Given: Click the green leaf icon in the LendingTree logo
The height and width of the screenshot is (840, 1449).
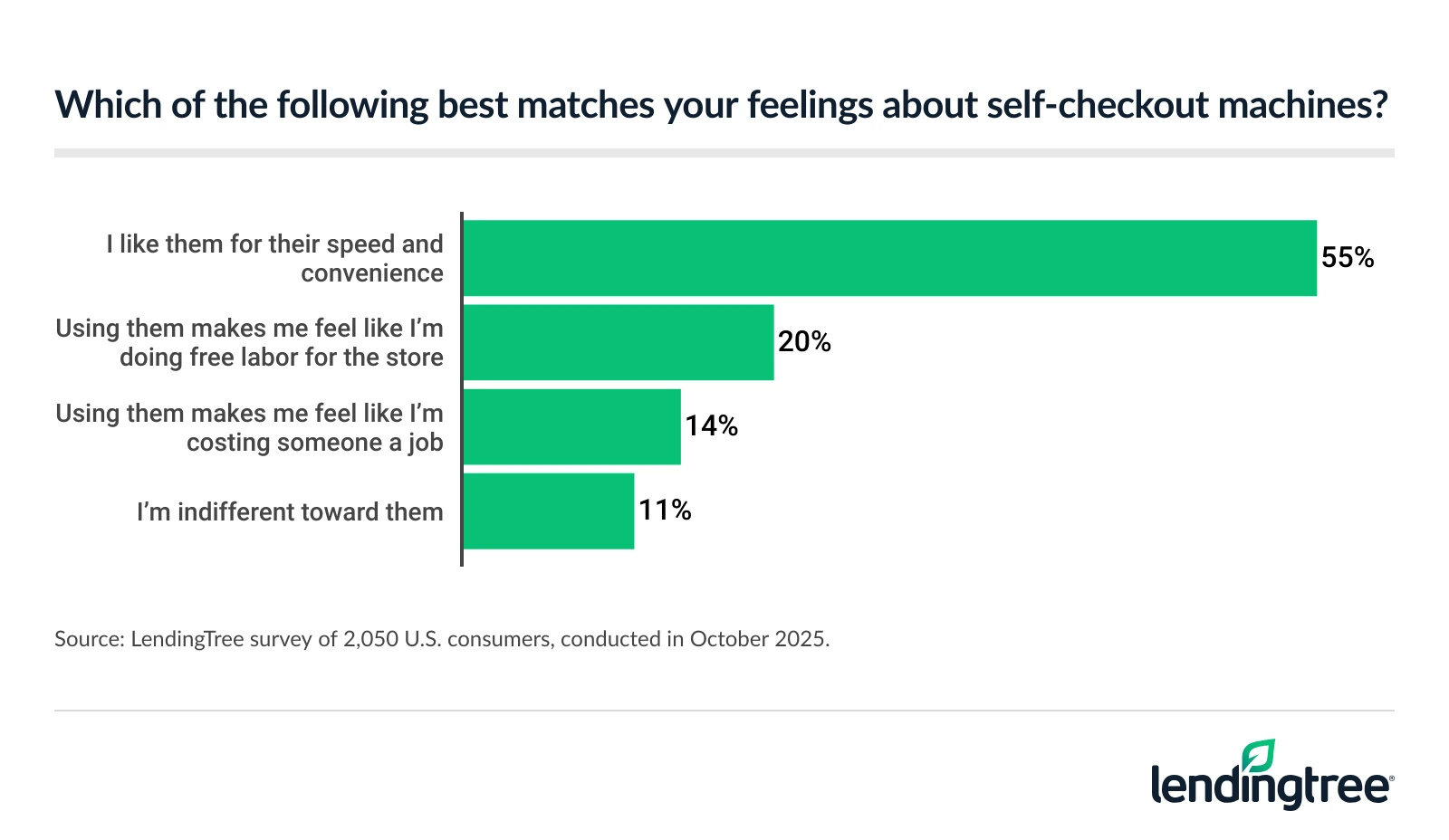Looking at the screenshot, I should click(1259, 755).
